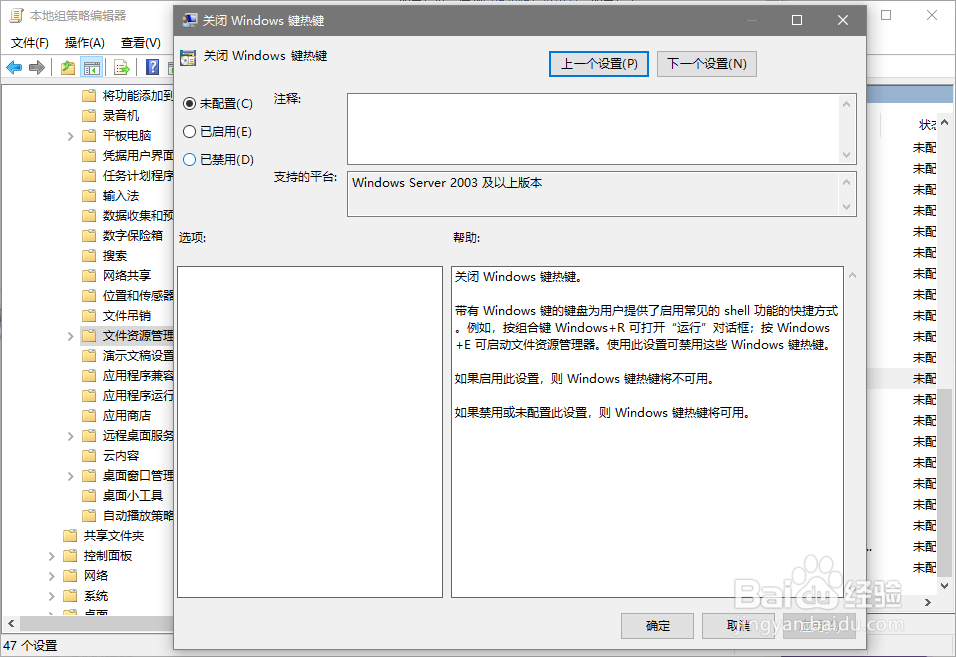This screenshot has height=657, width=956.
Task: Click the Export list toolbar icon
Action: pos(122,68)
